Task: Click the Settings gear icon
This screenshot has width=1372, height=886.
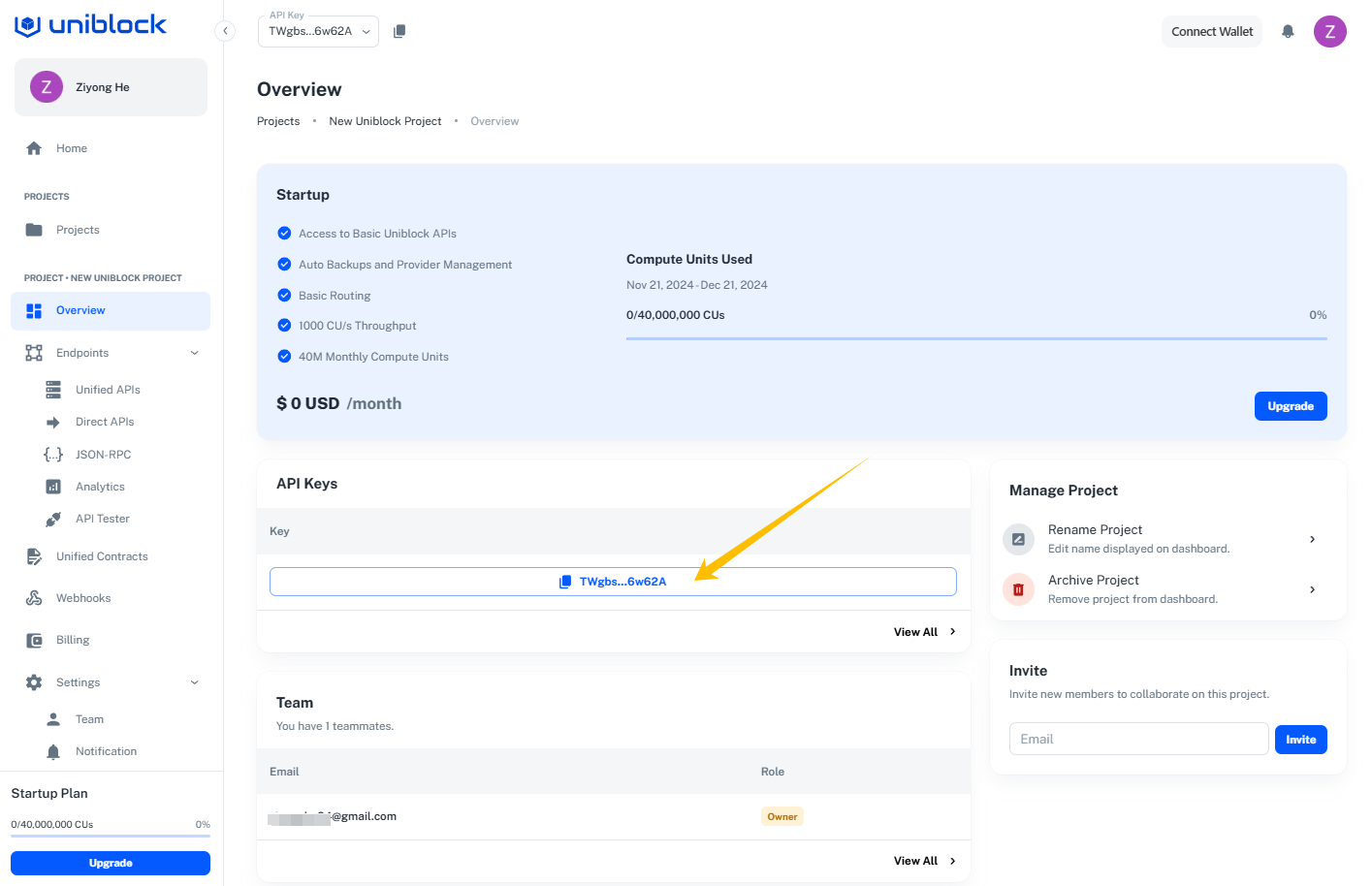Action: 34,682
